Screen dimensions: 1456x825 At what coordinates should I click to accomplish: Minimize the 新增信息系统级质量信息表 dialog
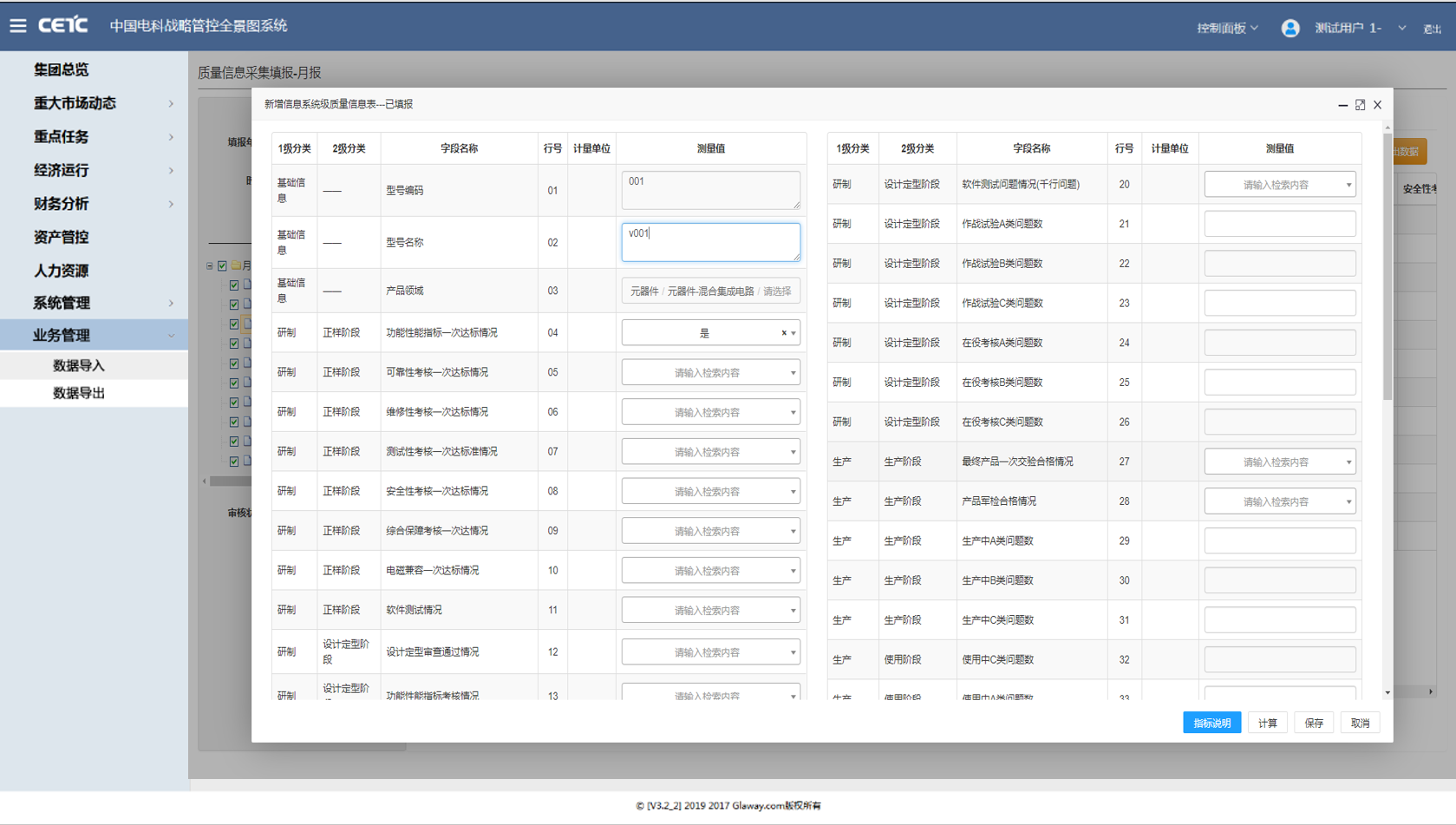click(x=1342, y=105)
